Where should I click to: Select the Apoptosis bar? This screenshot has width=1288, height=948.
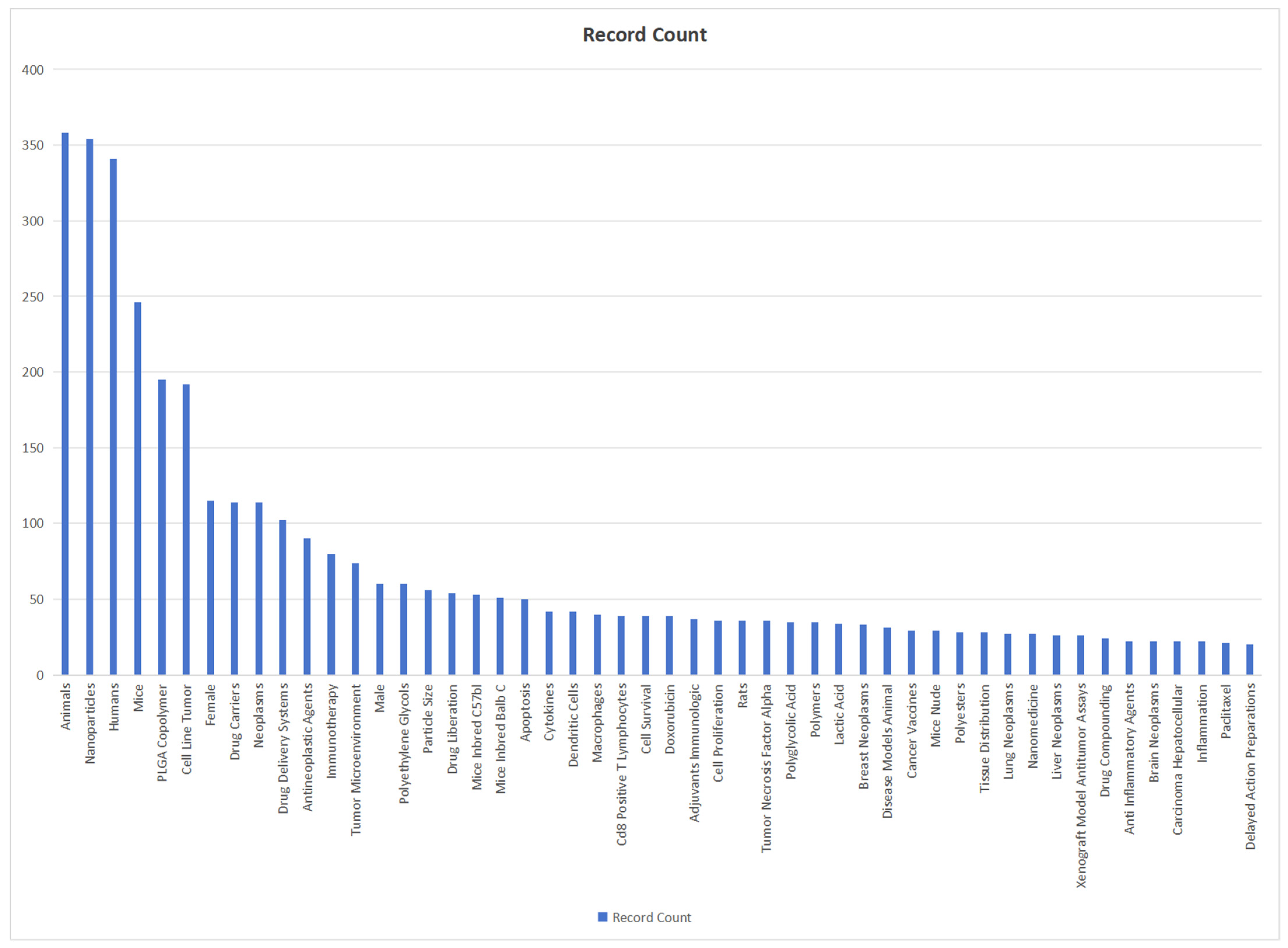(x=525, y=636)
